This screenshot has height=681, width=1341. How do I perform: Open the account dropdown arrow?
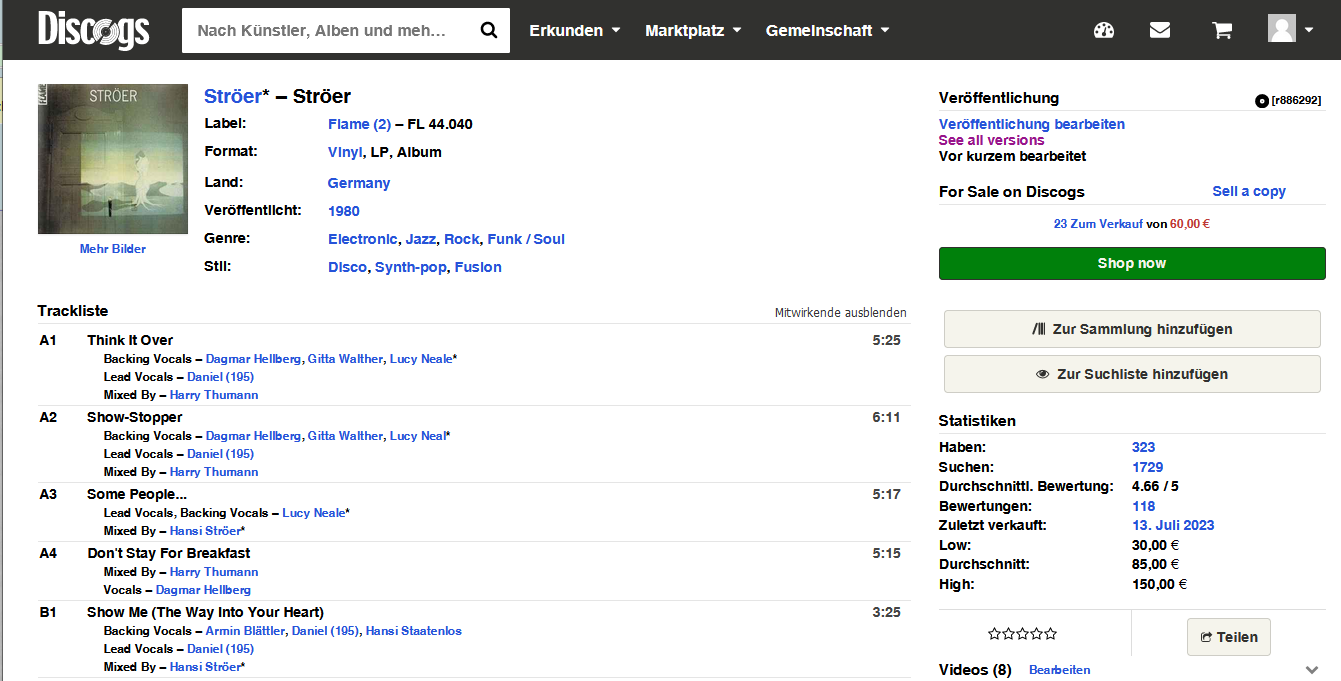[1309, 30]
